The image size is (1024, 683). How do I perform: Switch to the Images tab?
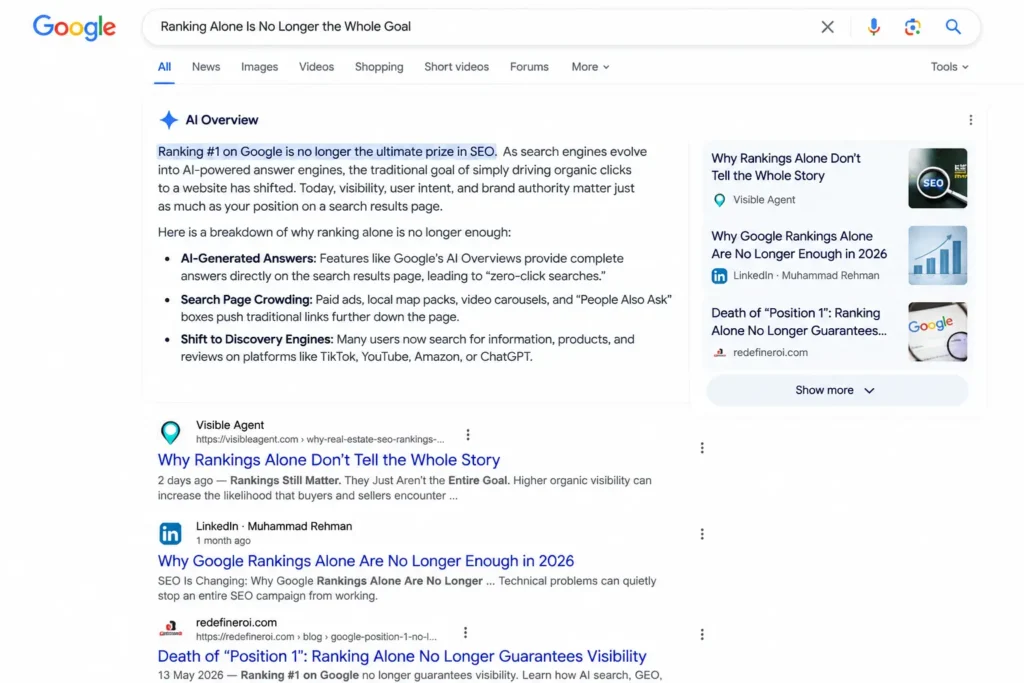point(259,67)
